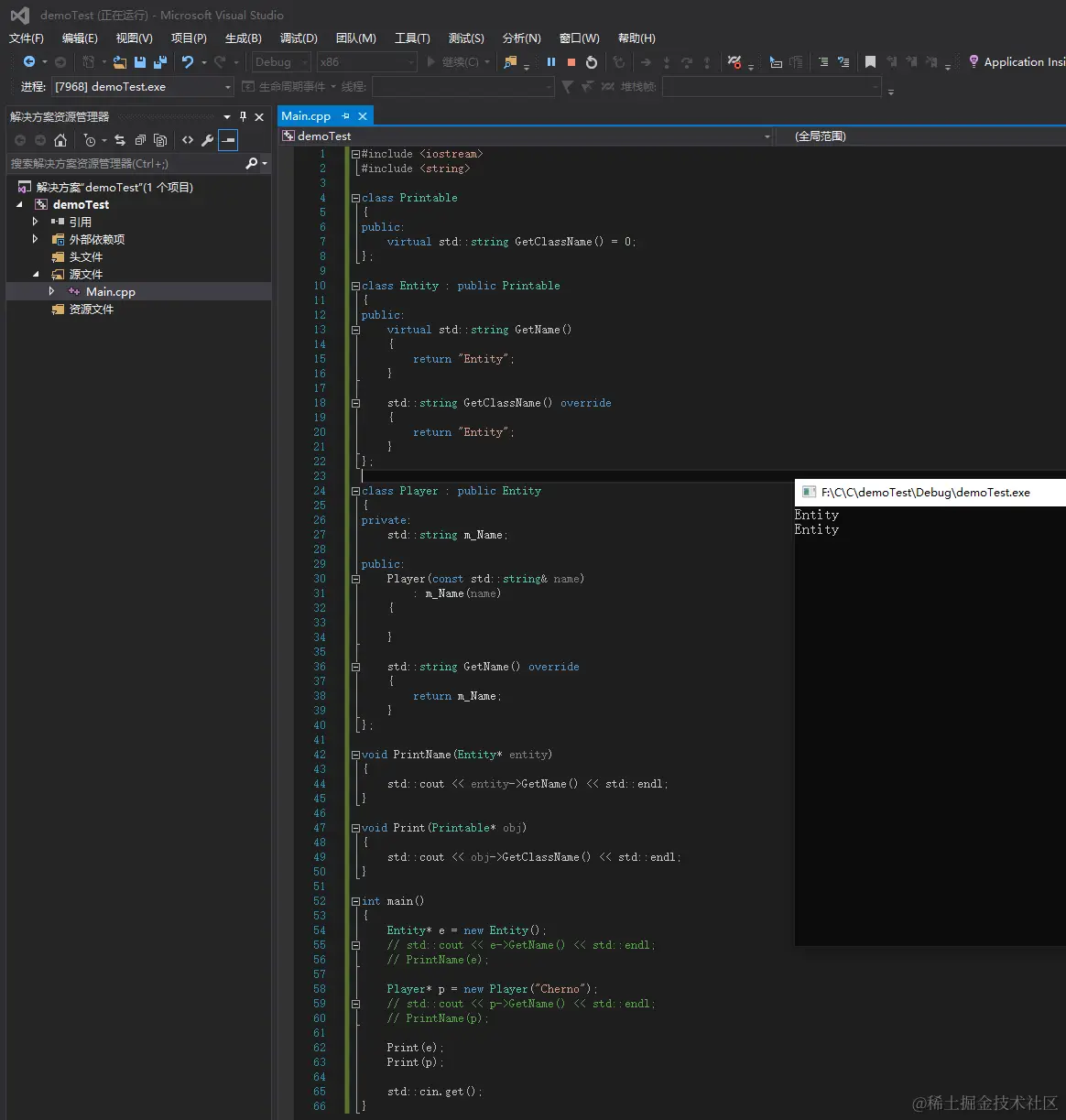Click the Save All (multi floppy) icon

pos(160,62)
